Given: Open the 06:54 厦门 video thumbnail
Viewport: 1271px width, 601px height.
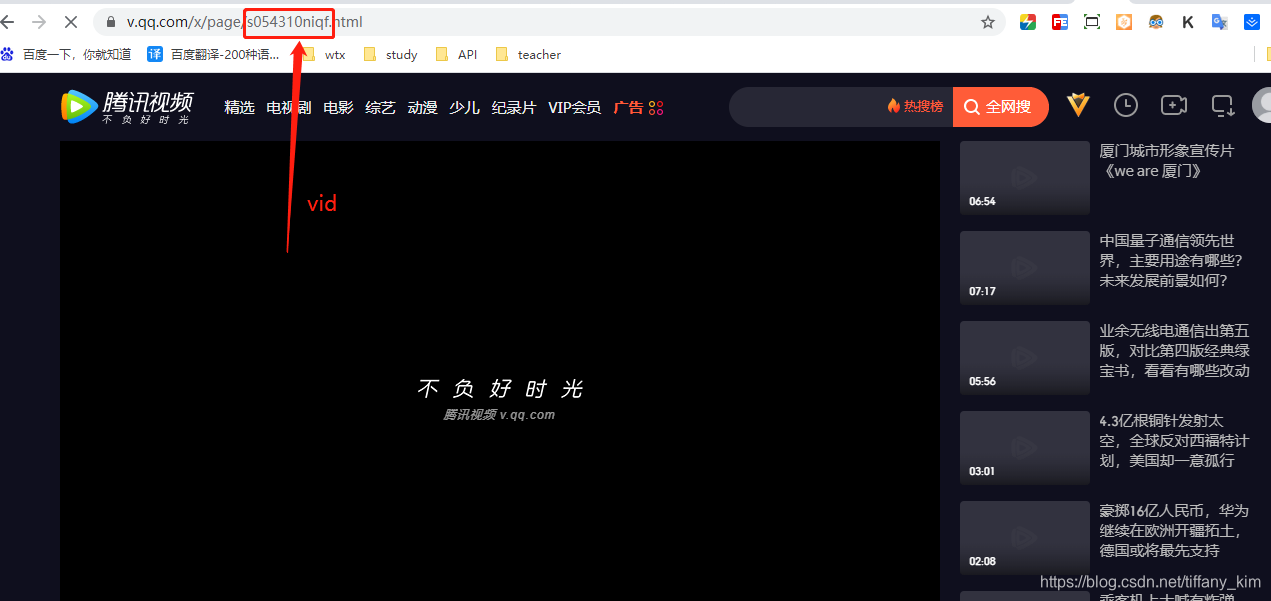Looking at the screenshot, I should [x=1024, y=177].
